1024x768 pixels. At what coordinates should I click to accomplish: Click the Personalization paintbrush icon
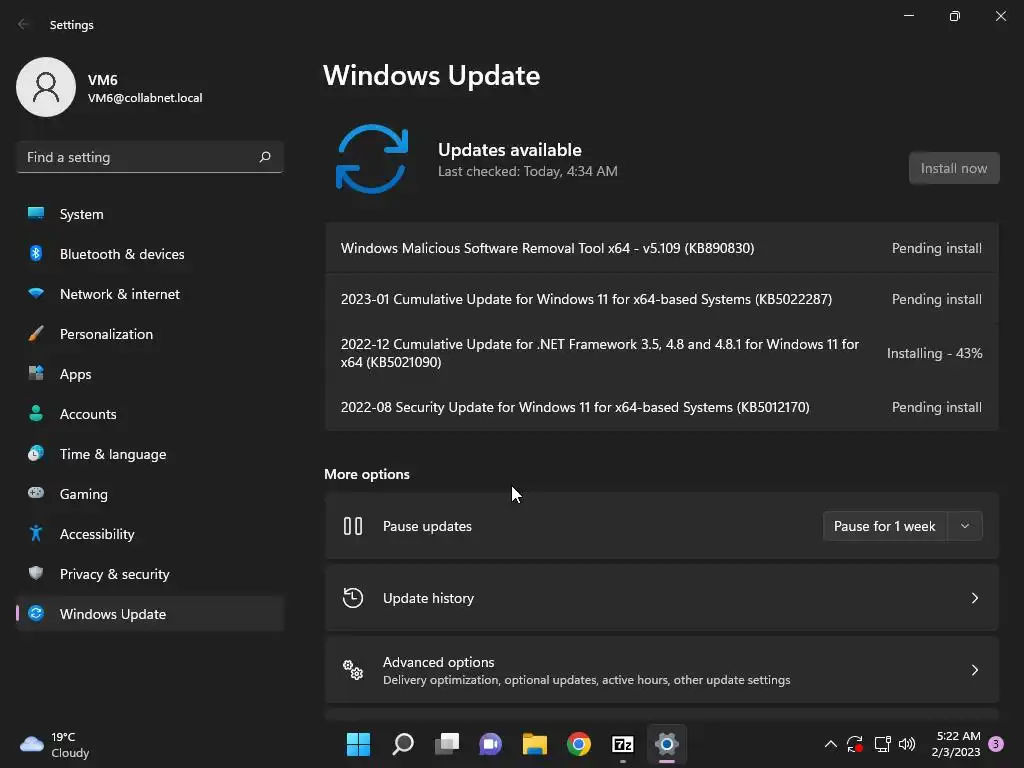(36, 333)
